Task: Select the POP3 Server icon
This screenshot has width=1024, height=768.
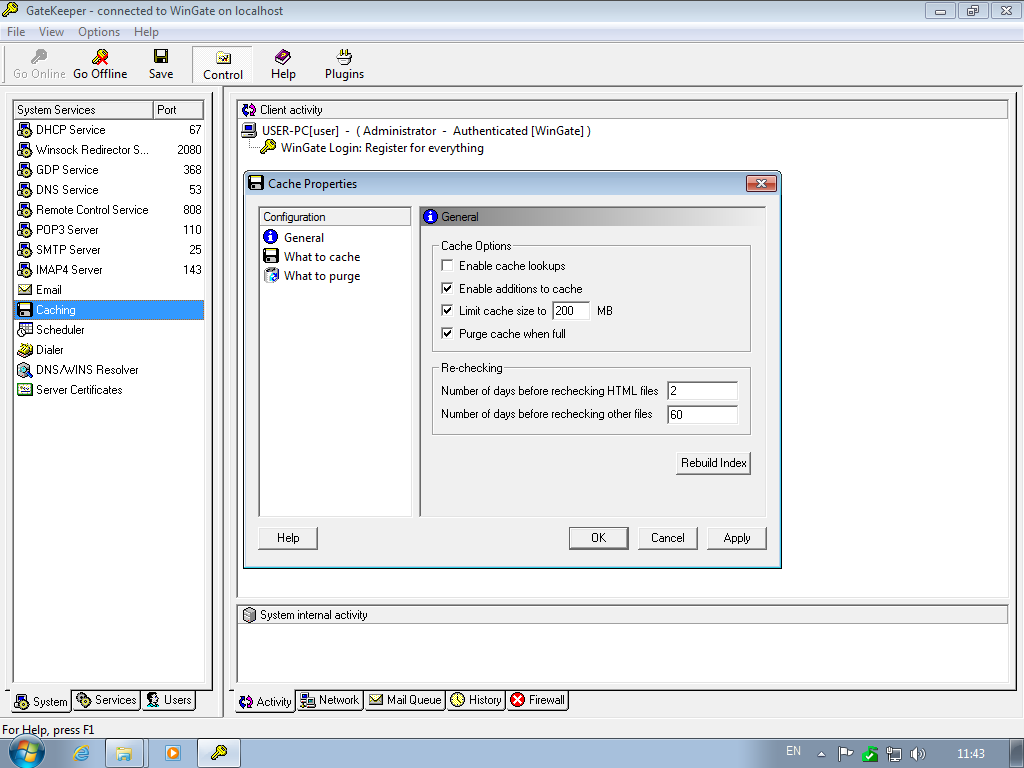Action: pyautogui.click(x=25, y=230)
